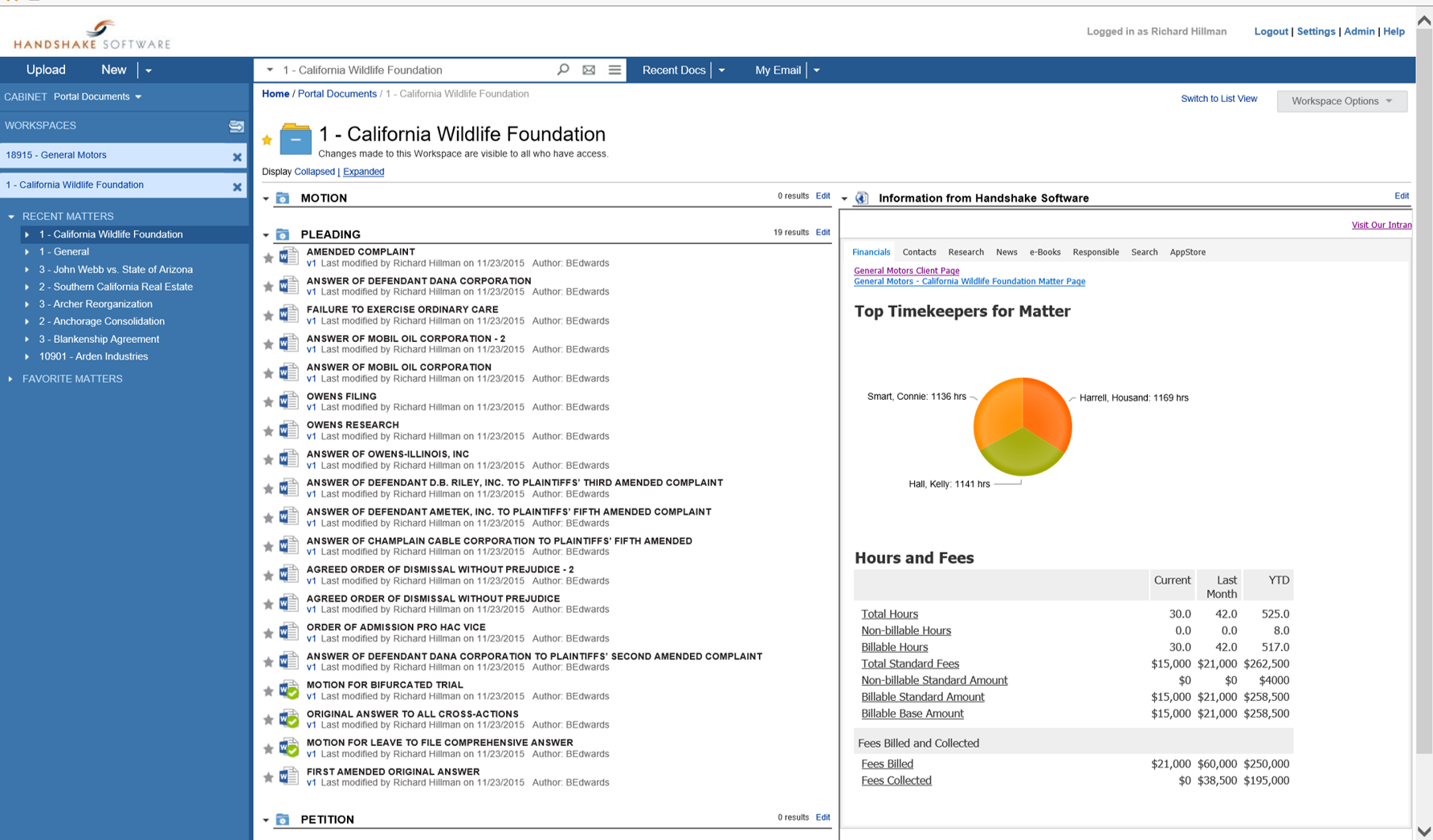Click Switch to List View
Image resolution: width=1433 pixels, height=840 pixels.
(1219, 99)
